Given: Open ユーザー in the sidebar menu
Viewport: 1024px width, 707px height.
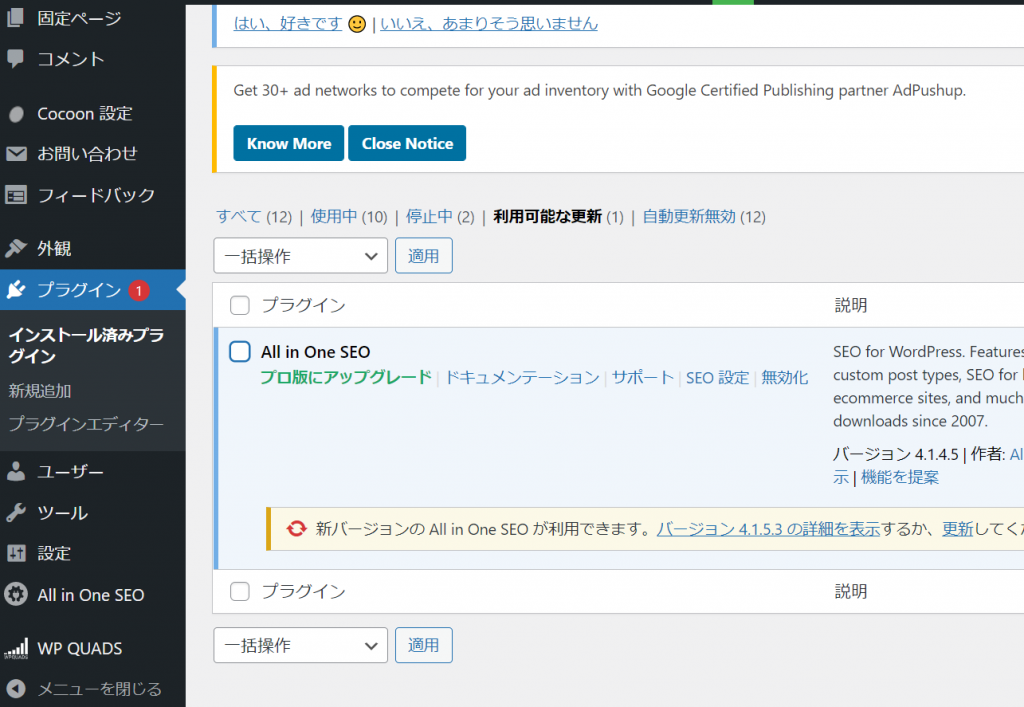Looking at the screenshot, I should click(x=71, y=471).
